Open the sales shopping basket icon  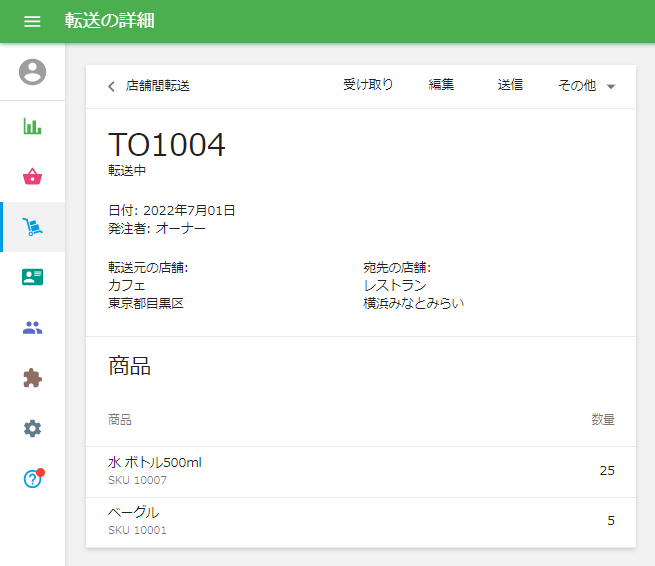tap(32, 177)
